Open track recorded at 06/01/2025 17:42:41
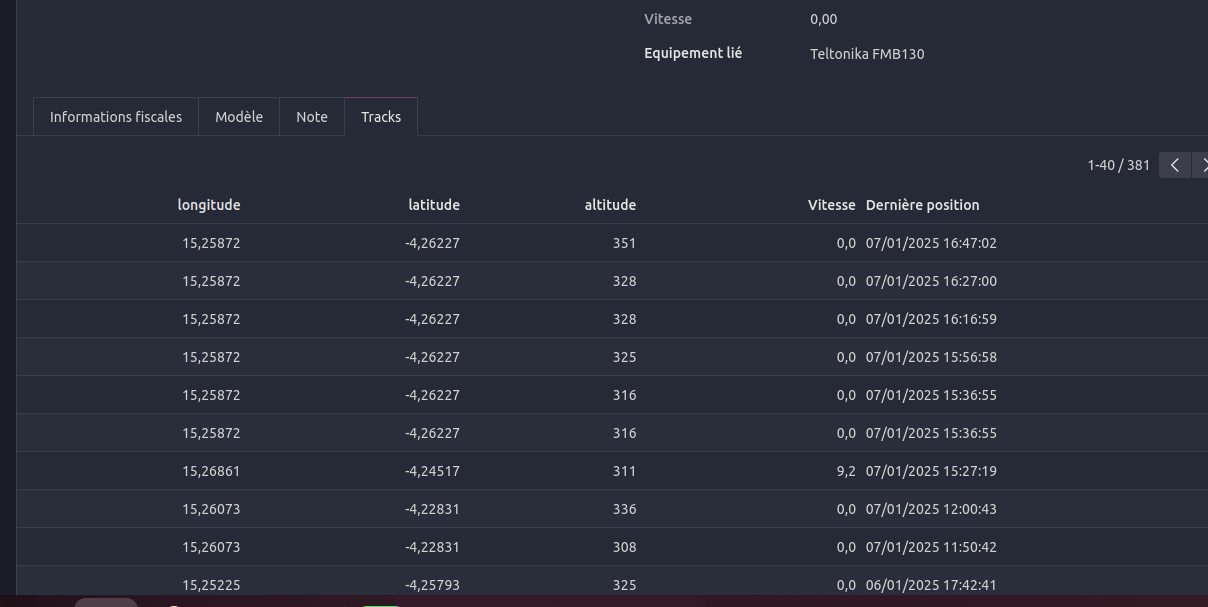This screenshot has width=1208, height=607. coord(931,585)
